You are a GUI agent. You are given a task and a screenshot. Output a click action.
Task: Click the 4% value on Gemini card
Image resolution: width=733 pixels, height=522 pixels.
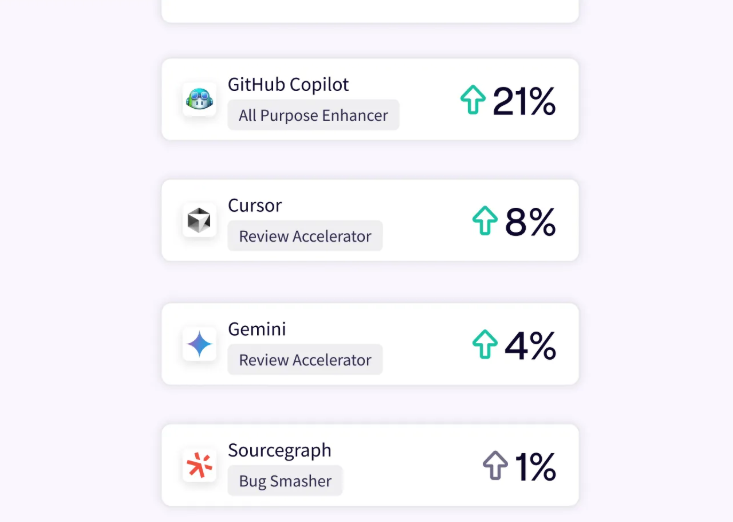(x=530, y=346)
